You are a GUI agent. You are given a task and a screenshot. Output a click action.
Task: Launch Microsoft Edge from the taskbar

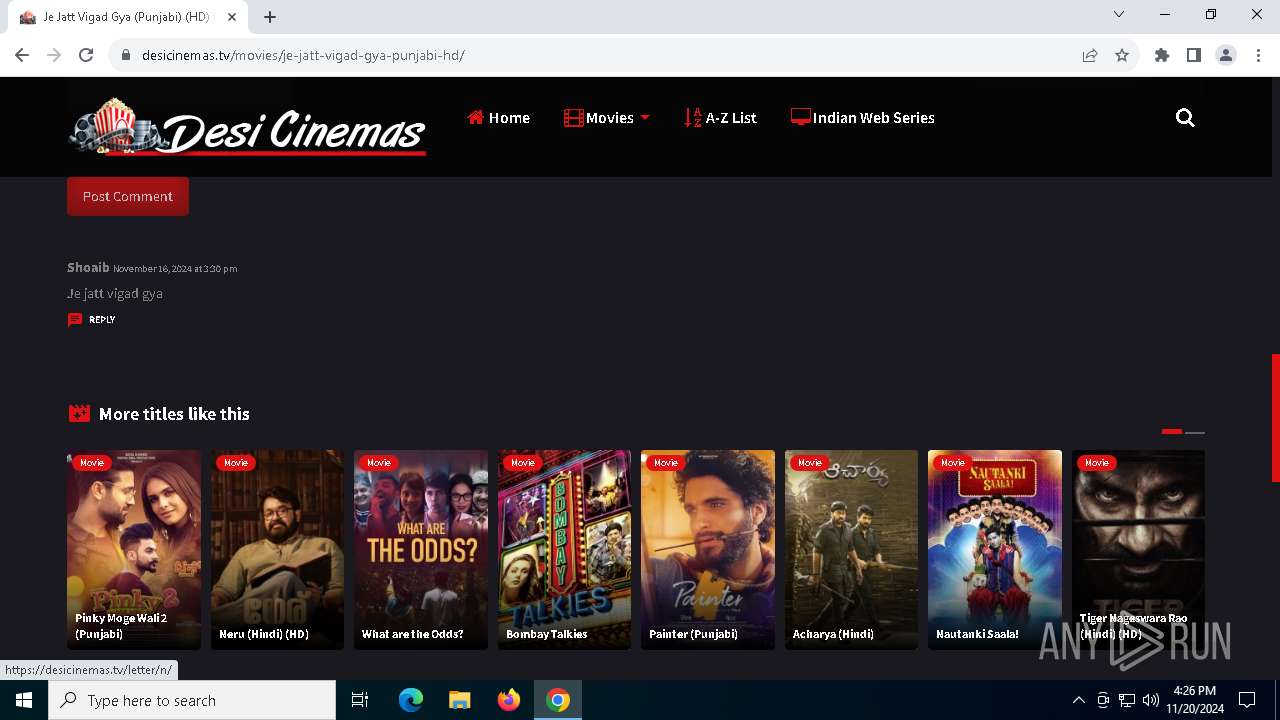[411, 700]
